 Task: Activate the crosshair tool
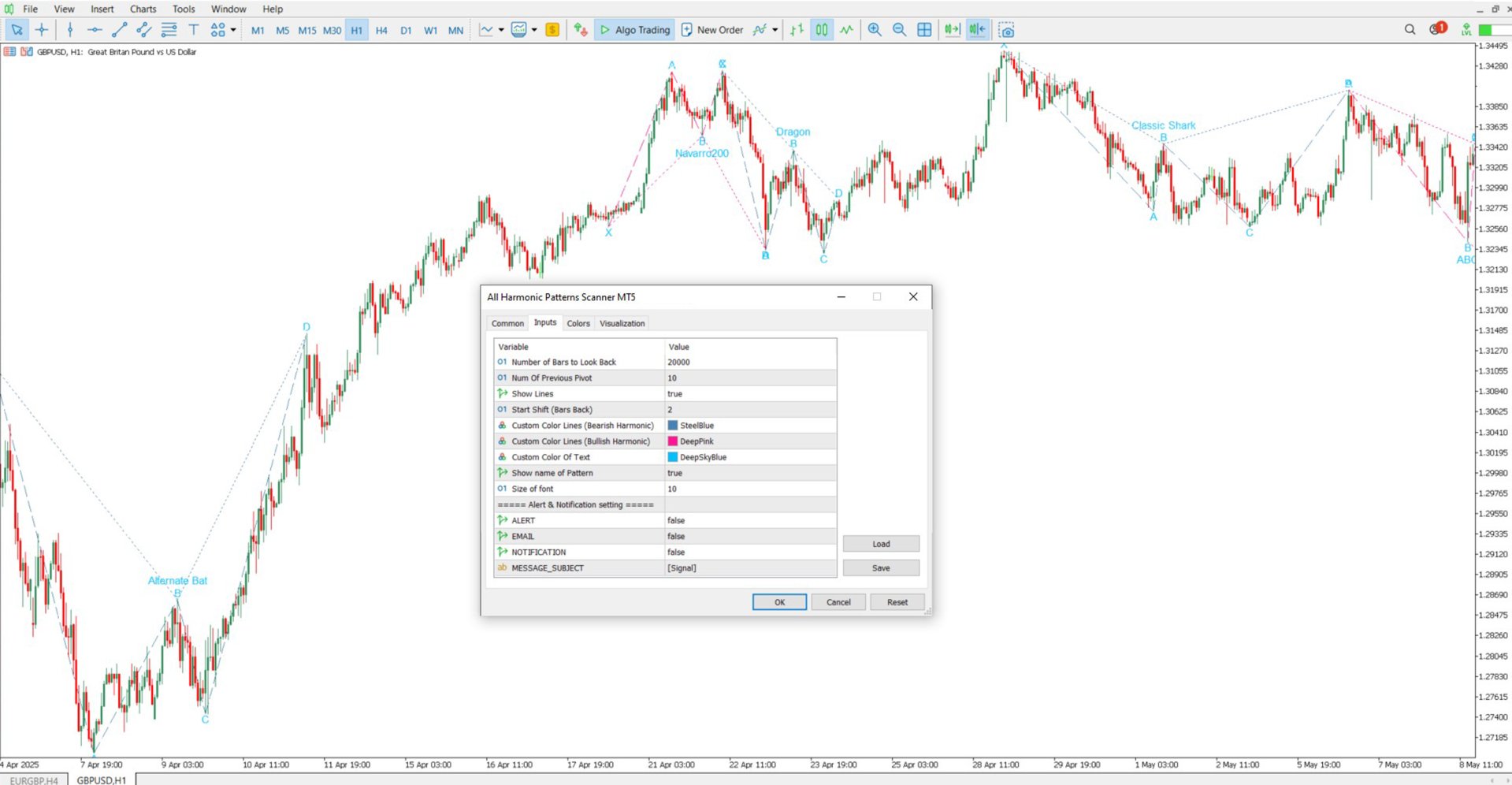[x=42, y=30]
